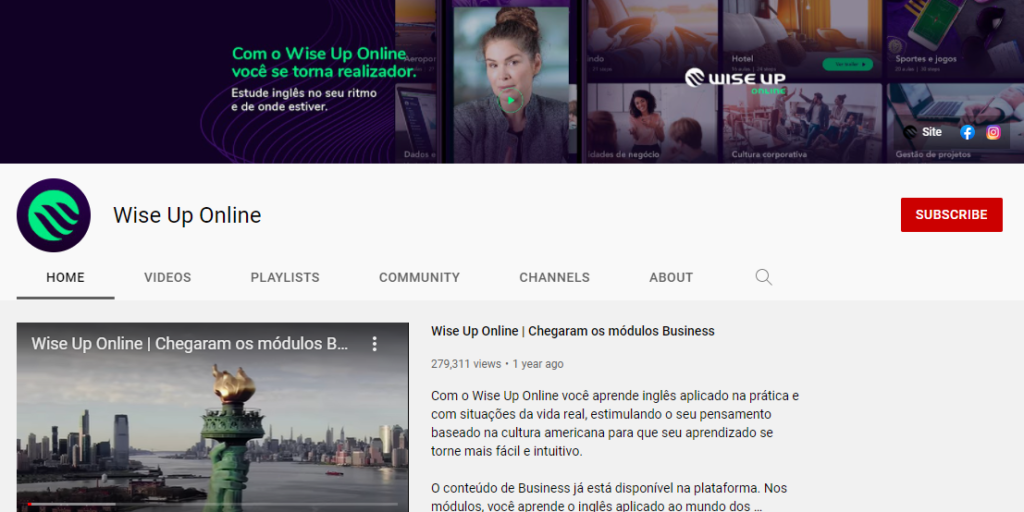
Task: Open video title Chegaram os módulos Business link
Action: pos(573,331)
